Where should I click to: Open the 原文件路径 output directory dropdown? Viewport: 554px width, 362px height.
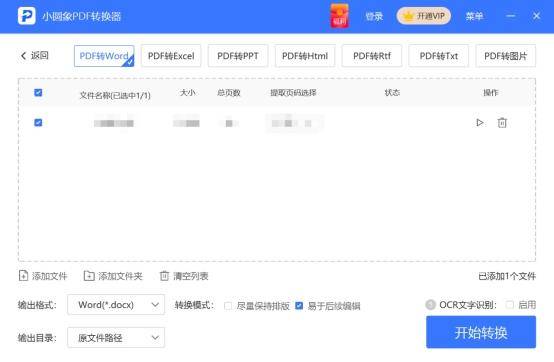point(116,338)
